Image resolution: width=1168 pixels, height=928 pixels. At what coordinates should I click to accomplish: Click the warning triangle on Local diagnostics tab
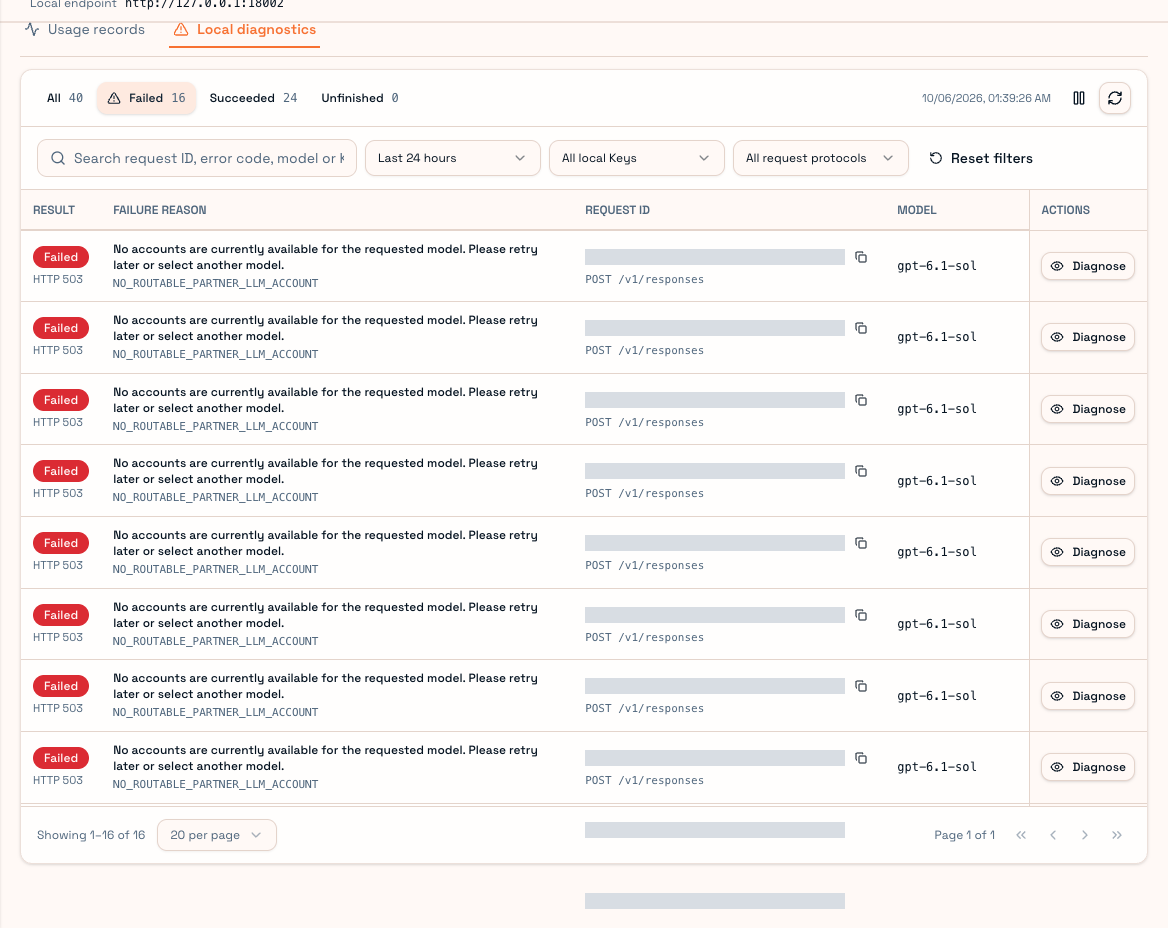181,30
